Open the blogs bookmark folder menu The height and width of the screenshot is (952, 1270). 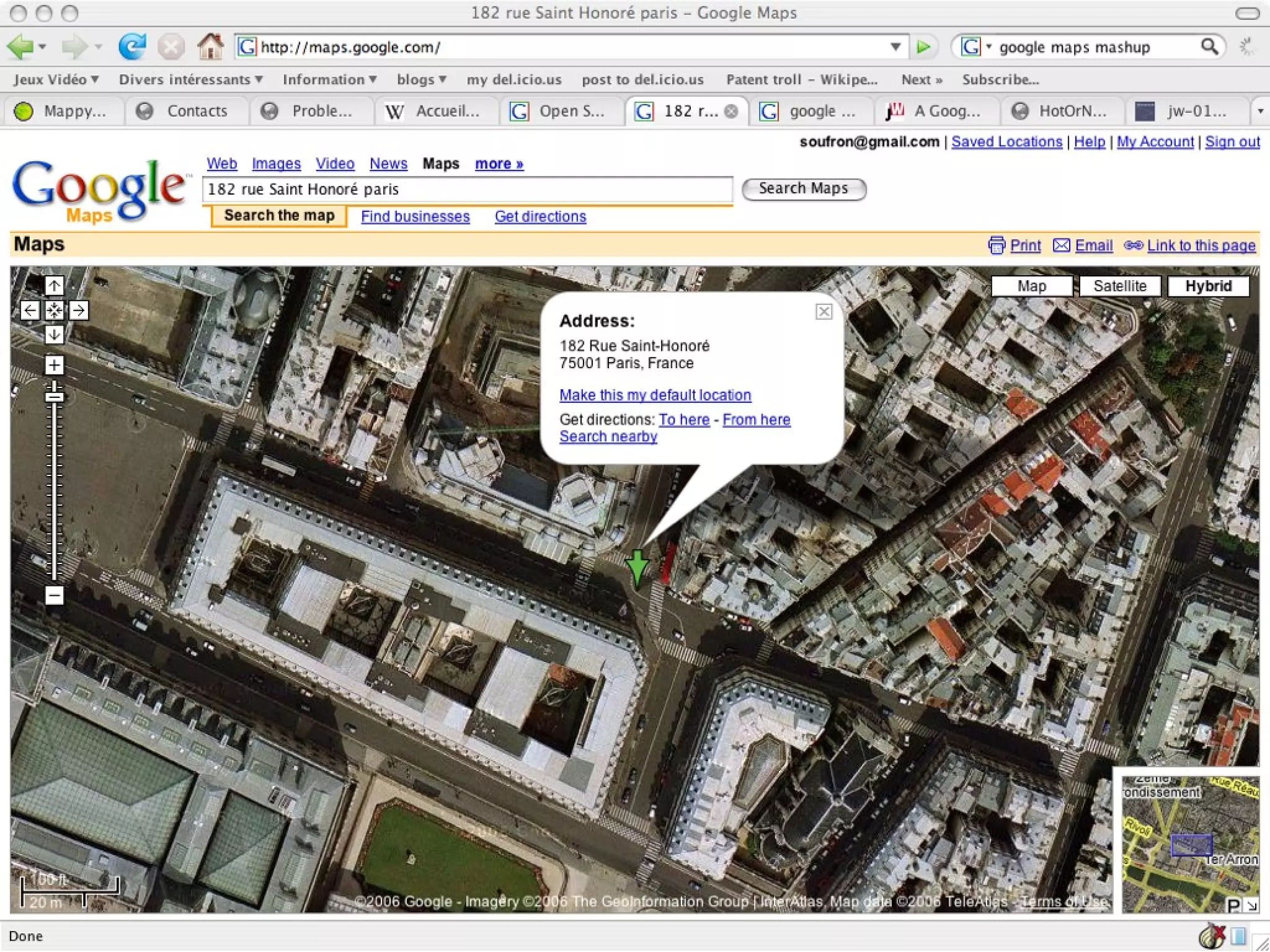coord(422,79)
